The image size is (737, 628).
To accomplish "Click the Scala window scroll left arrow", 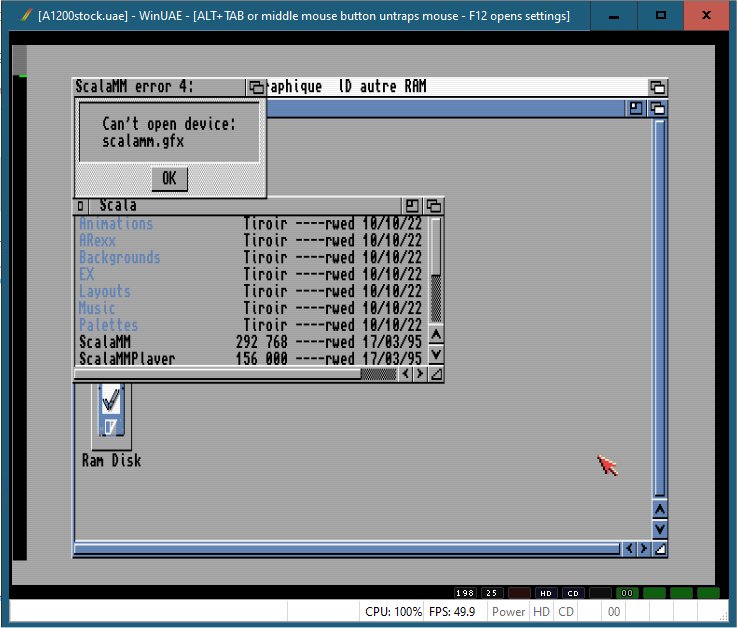I will tap(406, 374).
